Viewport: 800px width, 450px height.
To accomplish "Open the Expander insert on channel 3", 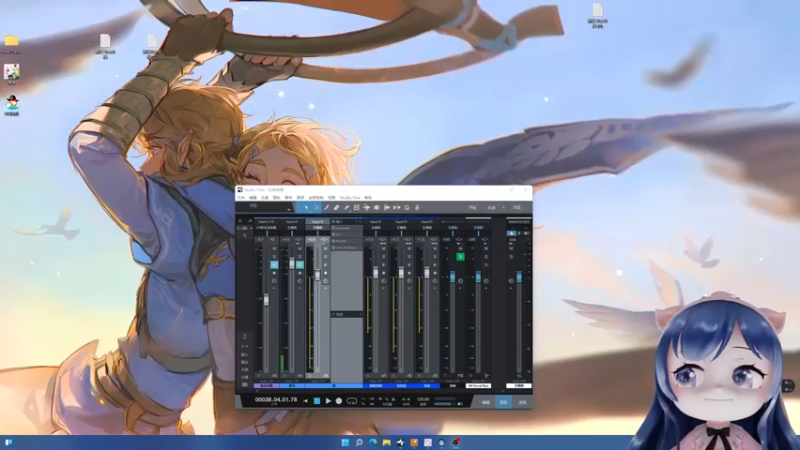I will [x=347, y=228].
